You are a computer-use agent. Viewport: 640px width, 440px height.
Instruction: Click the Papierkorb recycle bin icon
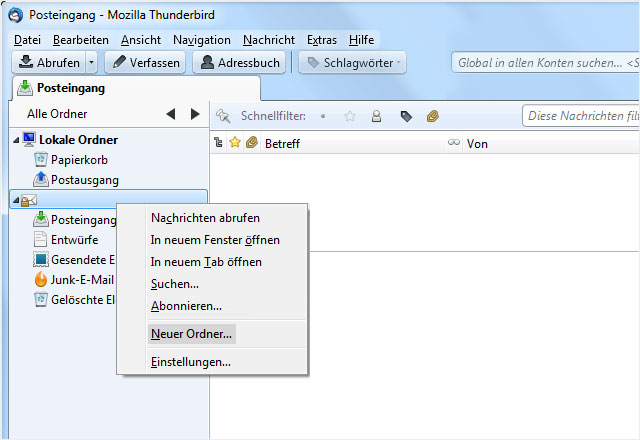pos(40,159)
